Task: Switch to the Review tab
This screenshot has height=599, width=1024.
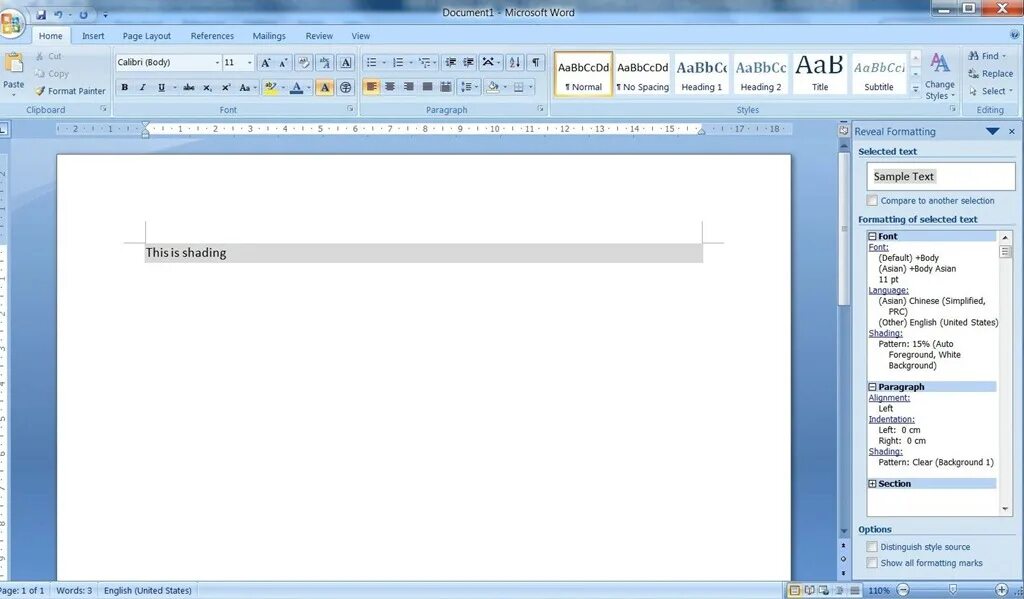Action: click(319, 36)
